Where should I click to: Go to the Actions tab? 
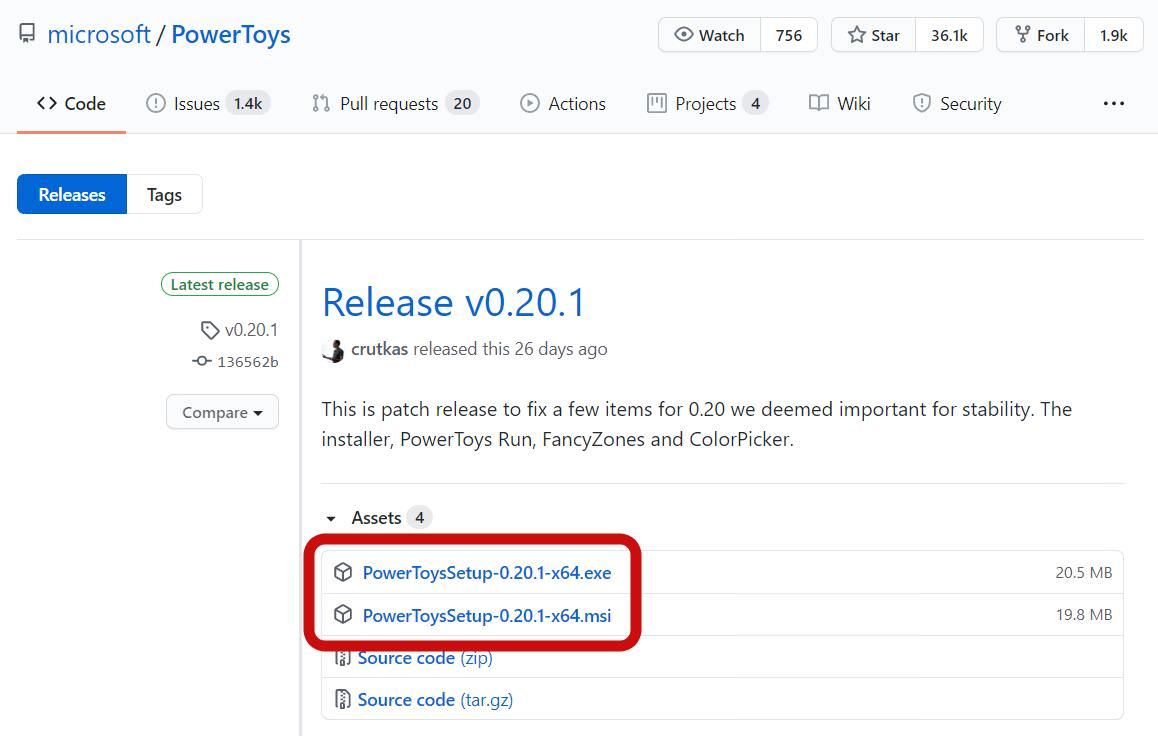point(563,104)
